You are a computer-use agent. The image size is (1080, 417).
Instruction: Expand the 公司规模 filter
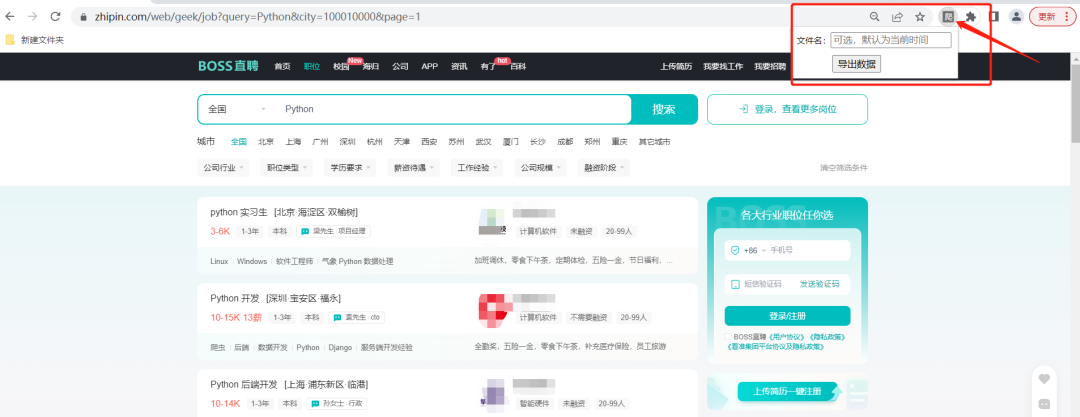[540, 167]
